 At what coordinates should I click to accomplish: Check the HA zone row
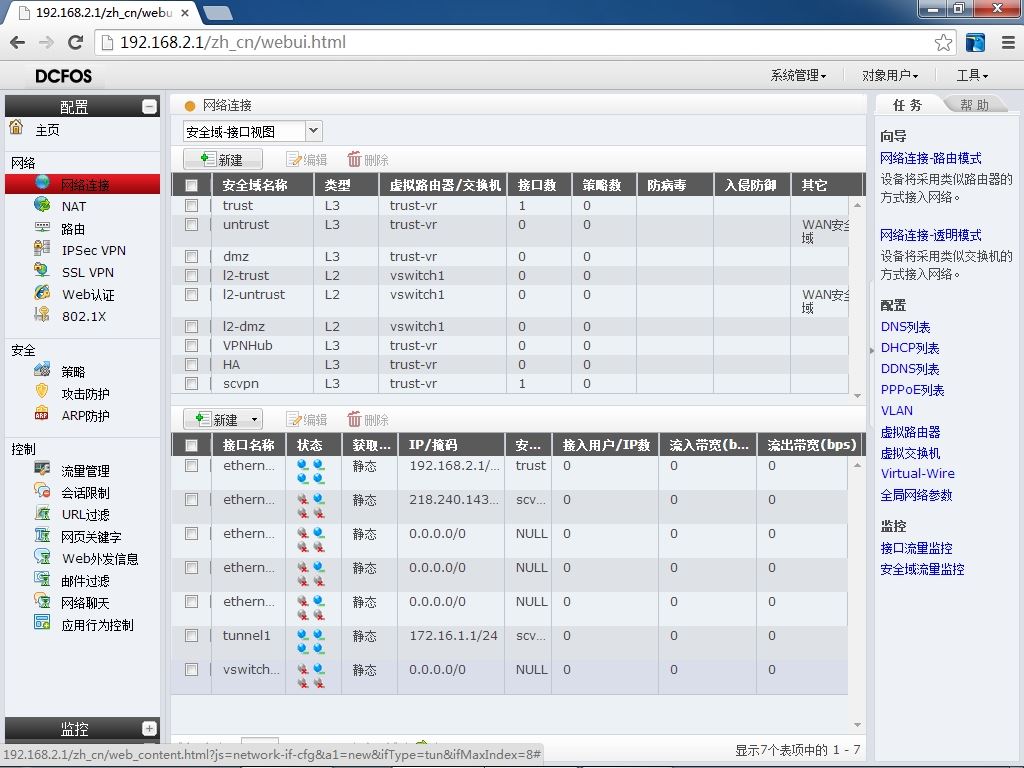click(191, 364)
